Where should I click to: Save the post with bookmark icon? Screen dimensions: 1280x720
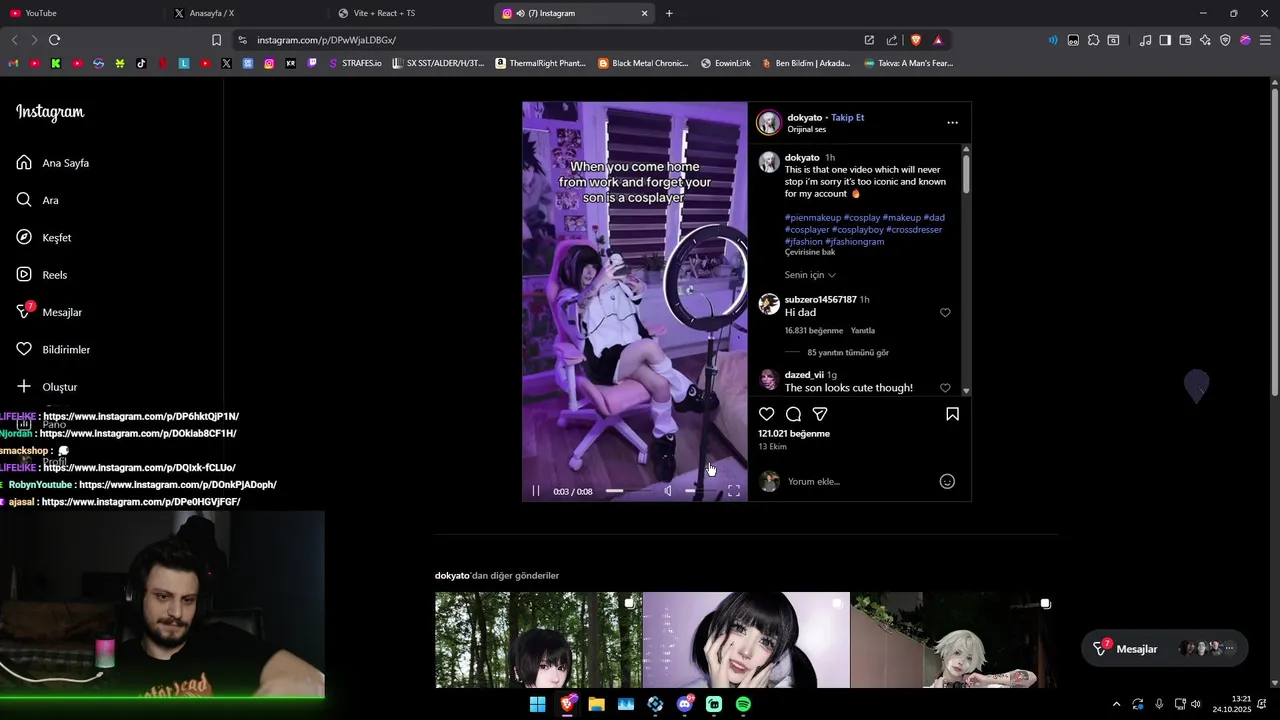[x=952, y=414]
